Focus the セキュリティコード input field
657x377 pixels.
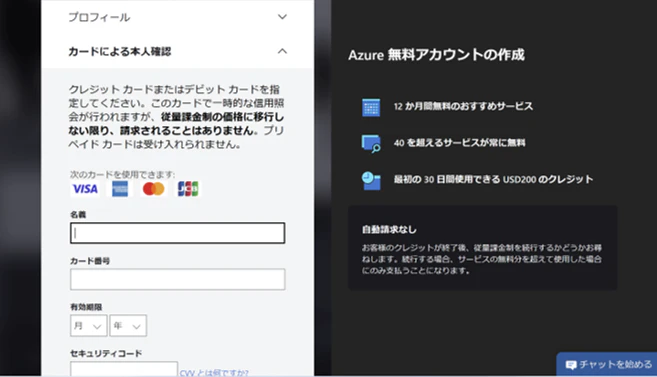point(124,369)
